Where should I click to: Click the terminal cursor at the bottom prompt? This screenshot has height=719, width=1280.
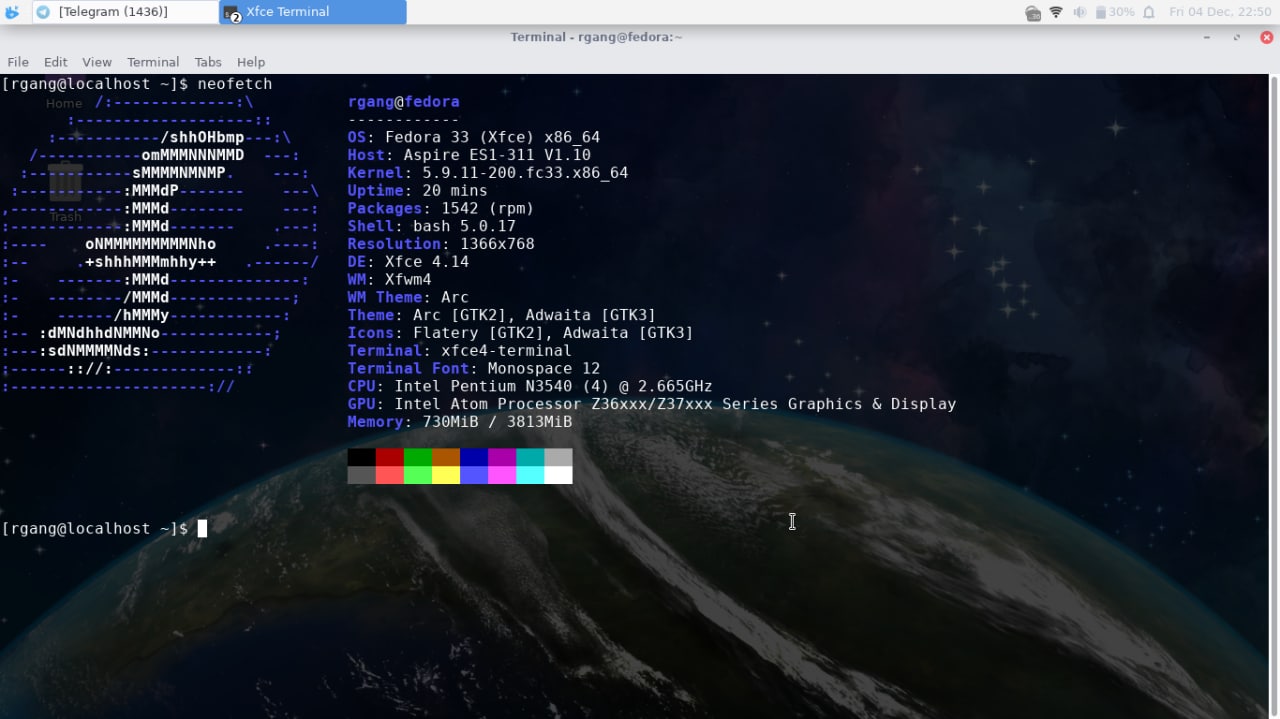click(x=202, y=528)
